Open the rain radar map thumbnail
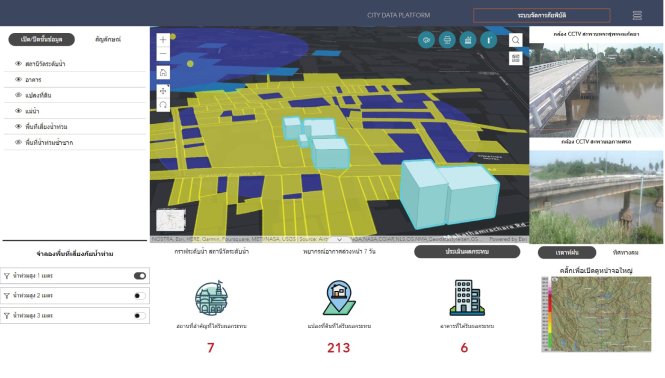This screenshot has width=665, height=378. pos(596,314)
